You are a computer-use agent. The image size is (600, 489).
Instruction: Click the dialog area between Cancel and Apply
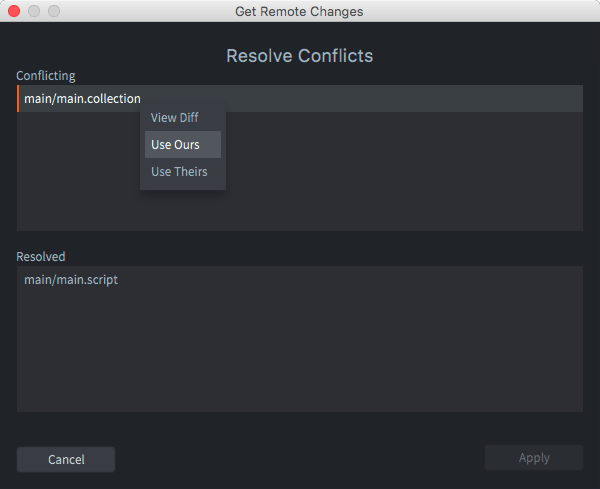[x=300, y=458]
